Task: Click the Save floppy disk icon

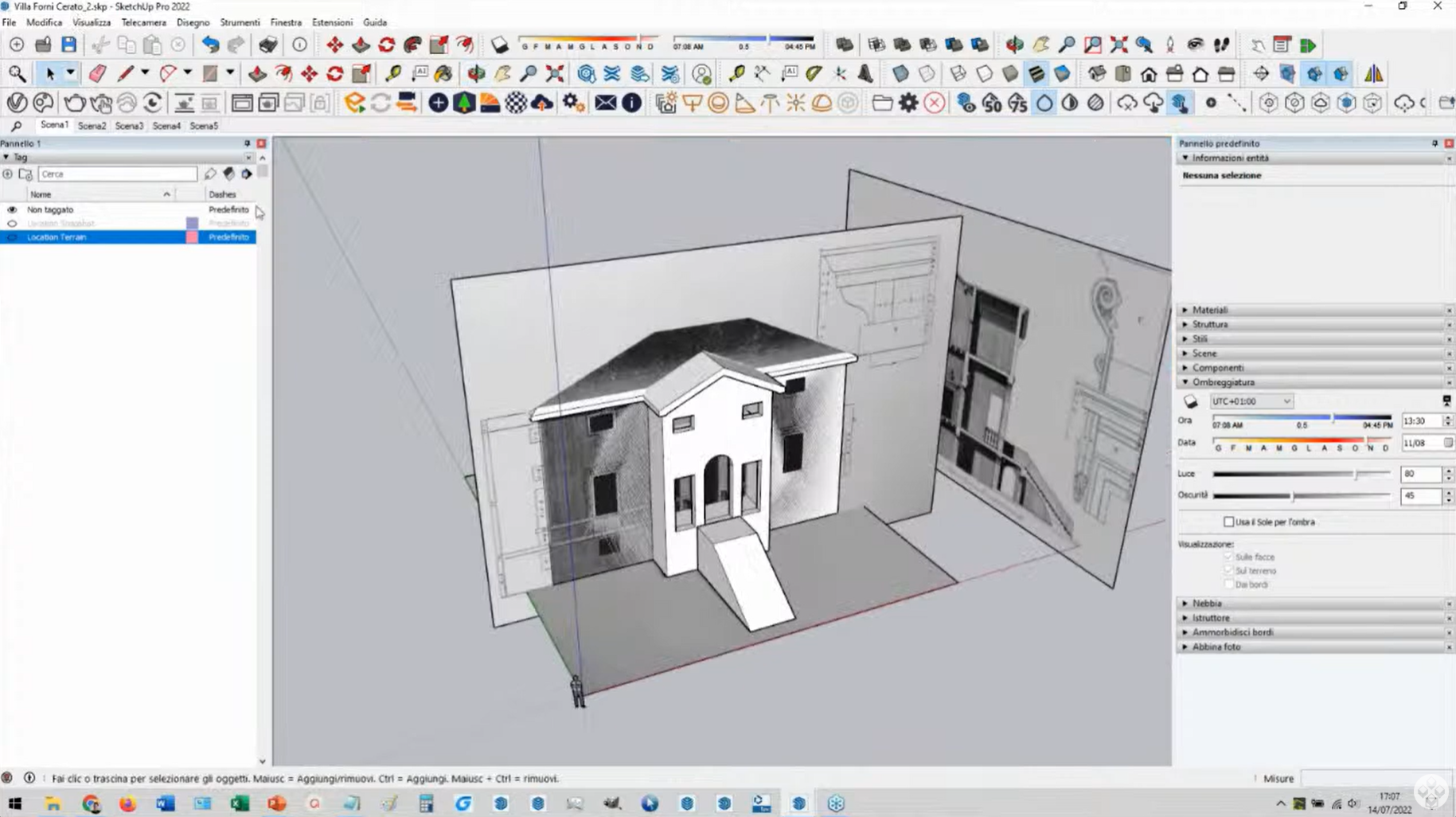Action: click(x=69, y=45)
